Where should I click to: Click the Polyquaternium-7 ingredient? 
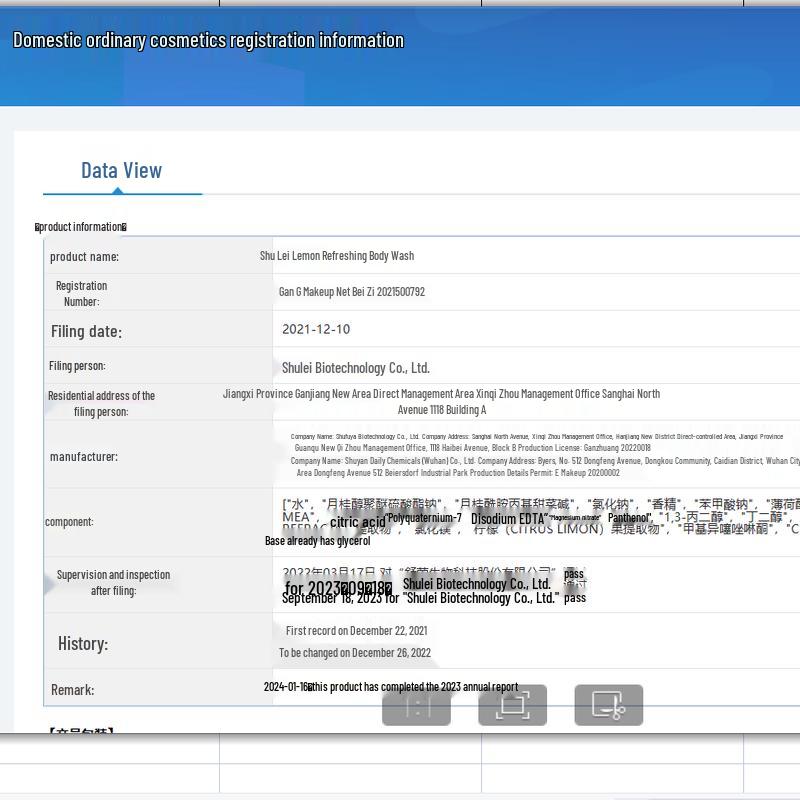pyautogui.click(x=425, y=518)
